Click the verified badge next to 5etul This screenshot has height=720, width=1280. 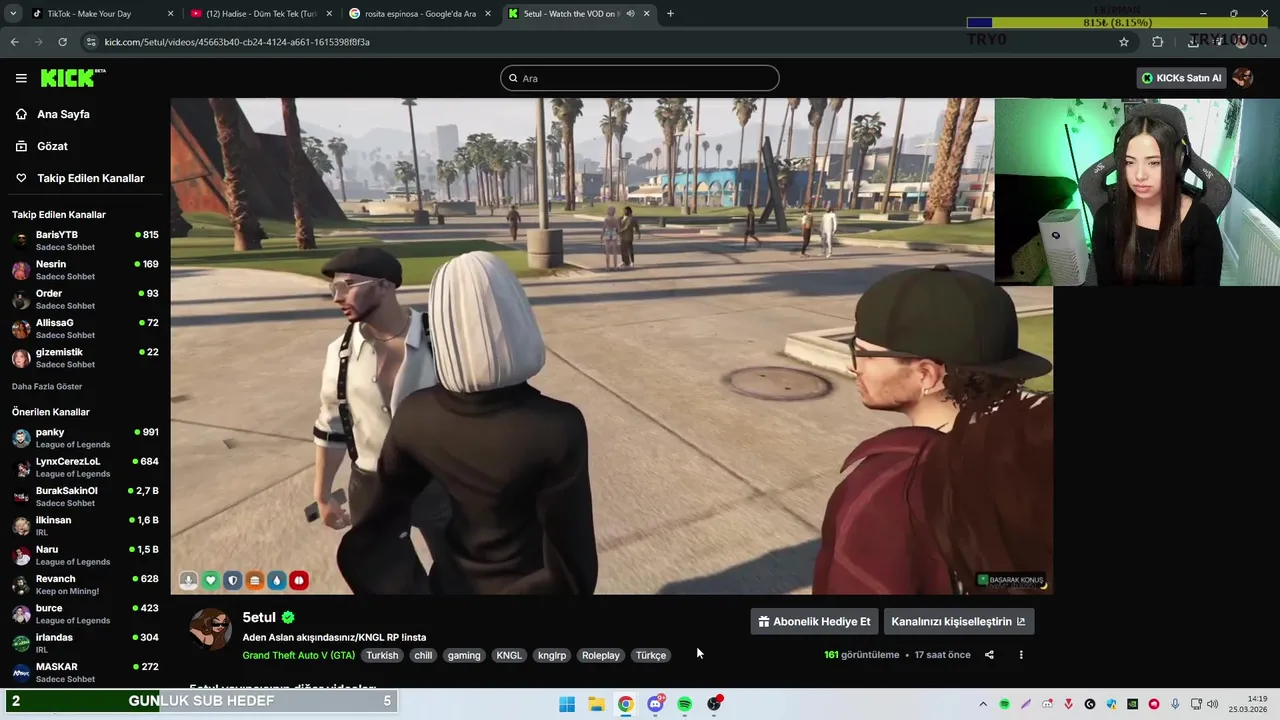[288, 618]
